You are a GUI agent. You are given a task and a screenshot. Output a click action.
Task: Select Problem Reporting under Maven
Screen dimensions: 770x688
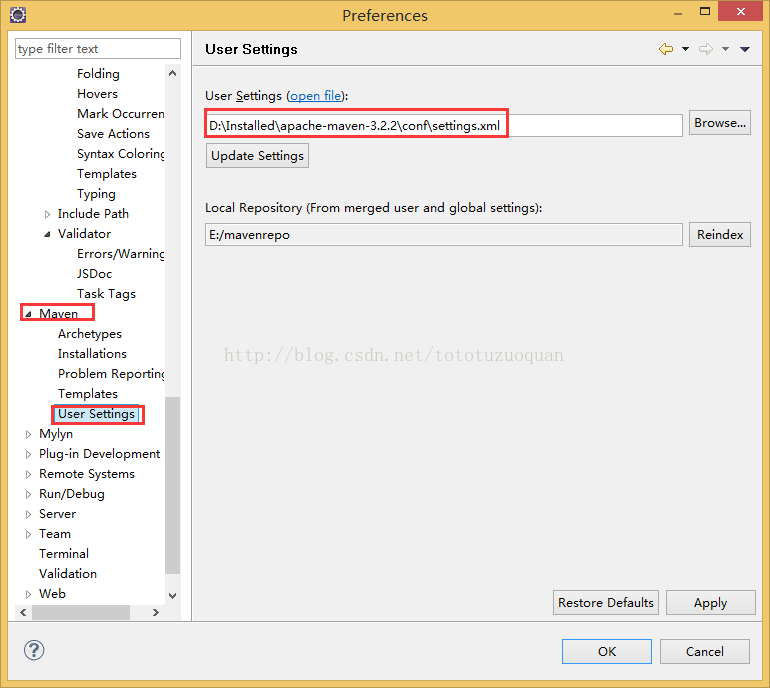[111, 374]
